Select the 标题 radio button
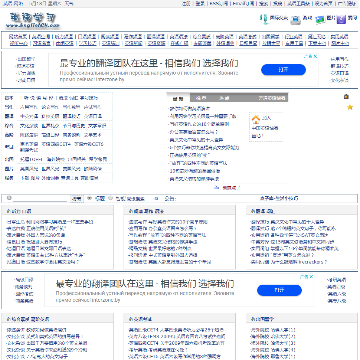Image resolution: width=360 pixels, height=360 pixels. [x=89, y=198]
